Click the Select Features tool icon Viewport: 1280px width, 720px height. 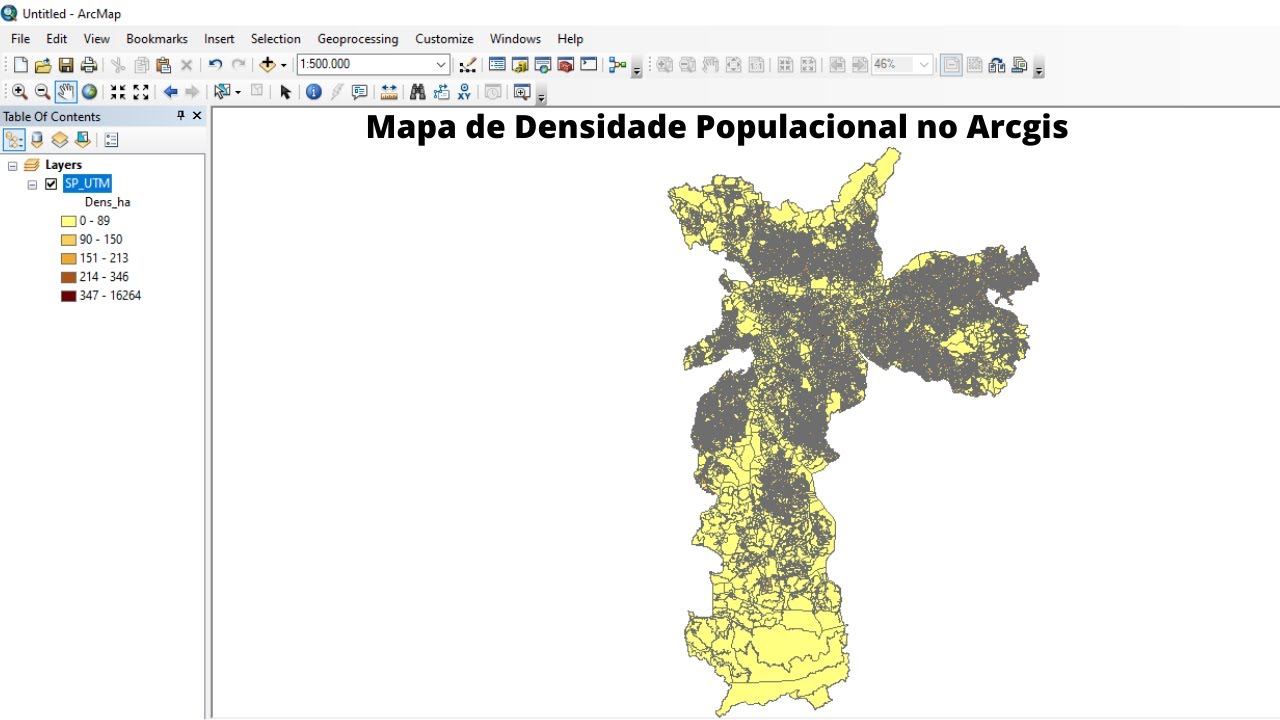pyautogui.click(x=222, y=92)
